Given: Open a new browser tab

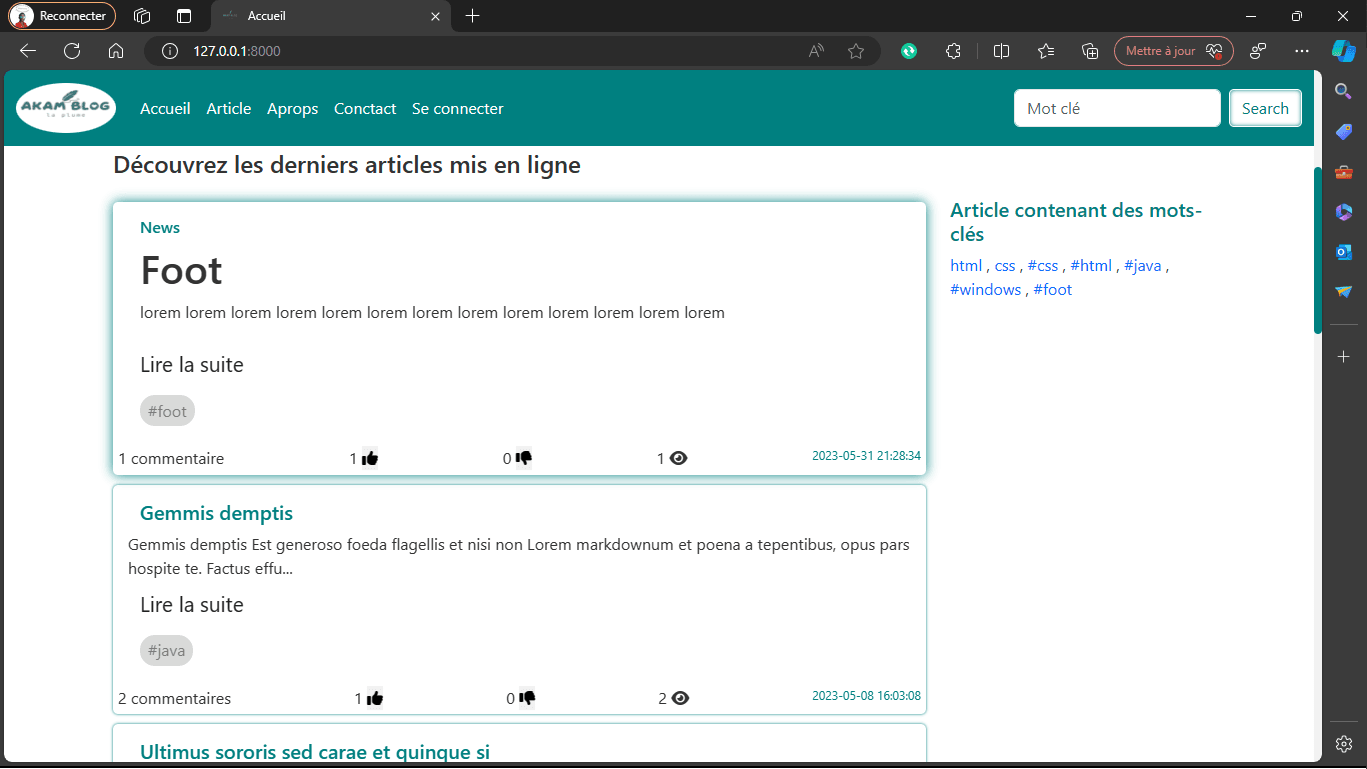Looking at the screenshot, I should [473, 16].
